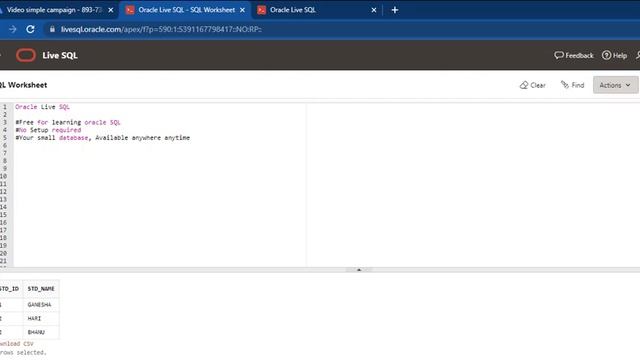Click the Help question mark icon
This screenshot has width=640, height=360.
607,55
